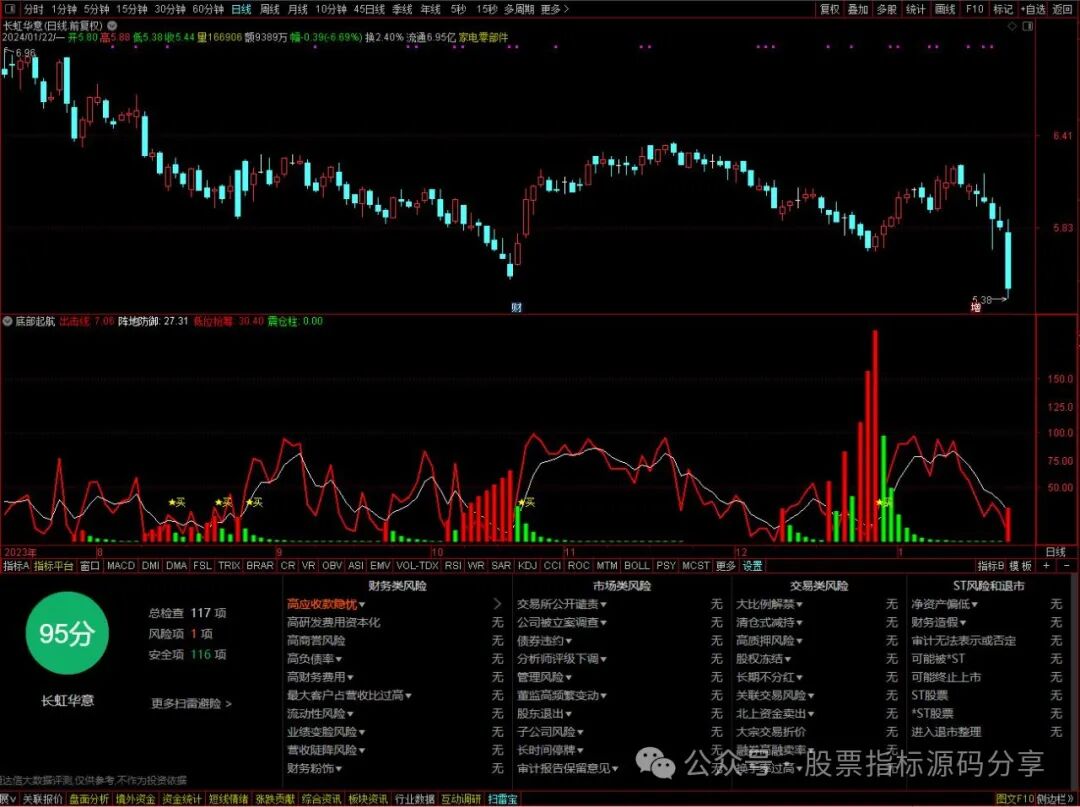
Task: Open the 模板 template button
Action: pyautogui.click(x=1021, y=565)
